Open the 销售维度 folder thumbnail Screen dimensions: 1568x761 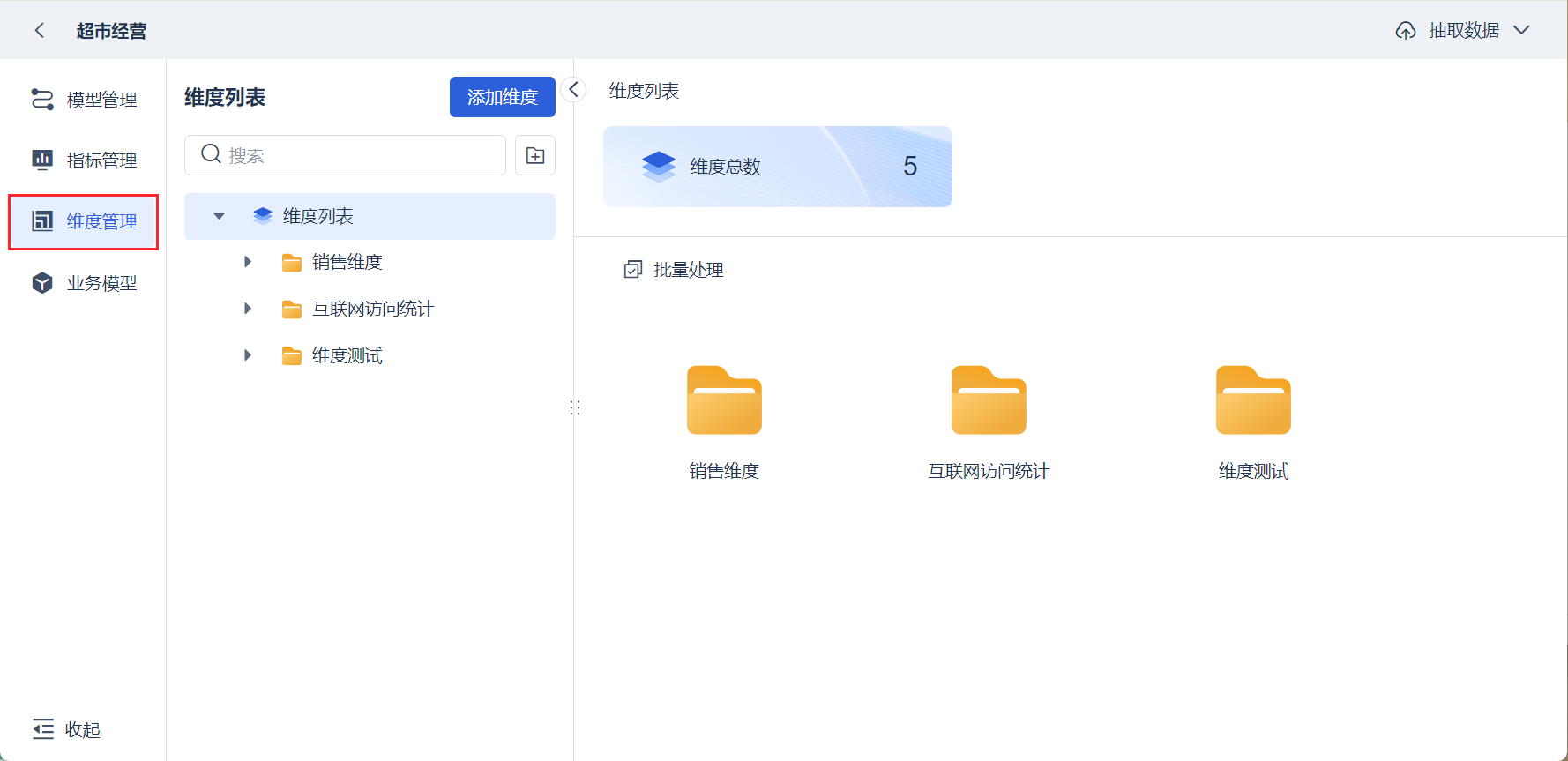pos(724,400)
